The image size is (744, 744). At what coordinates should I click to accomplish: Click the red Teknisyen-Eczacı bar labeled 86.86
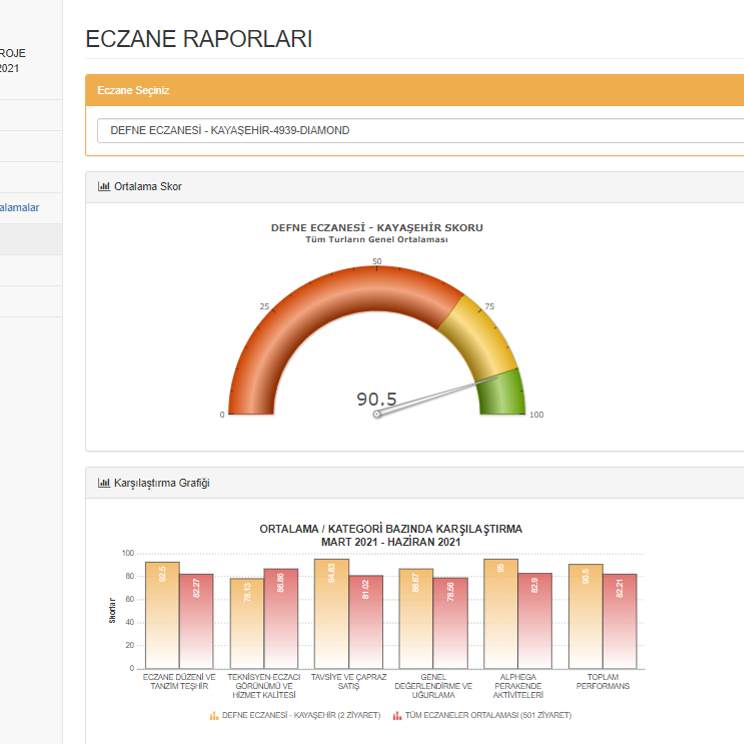click(280, 620)
